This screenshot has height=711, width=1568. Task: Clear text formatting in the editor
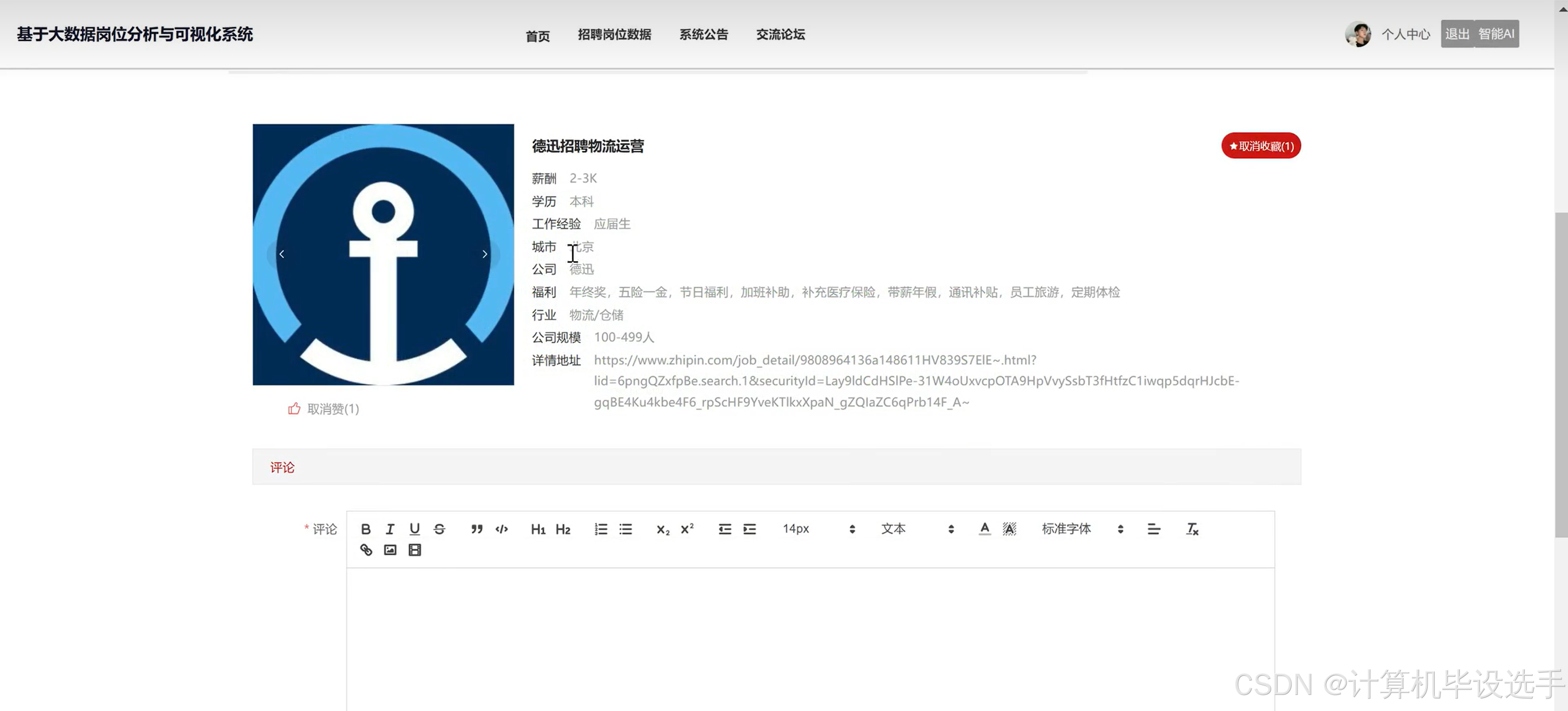click(x=1192, y=529)
